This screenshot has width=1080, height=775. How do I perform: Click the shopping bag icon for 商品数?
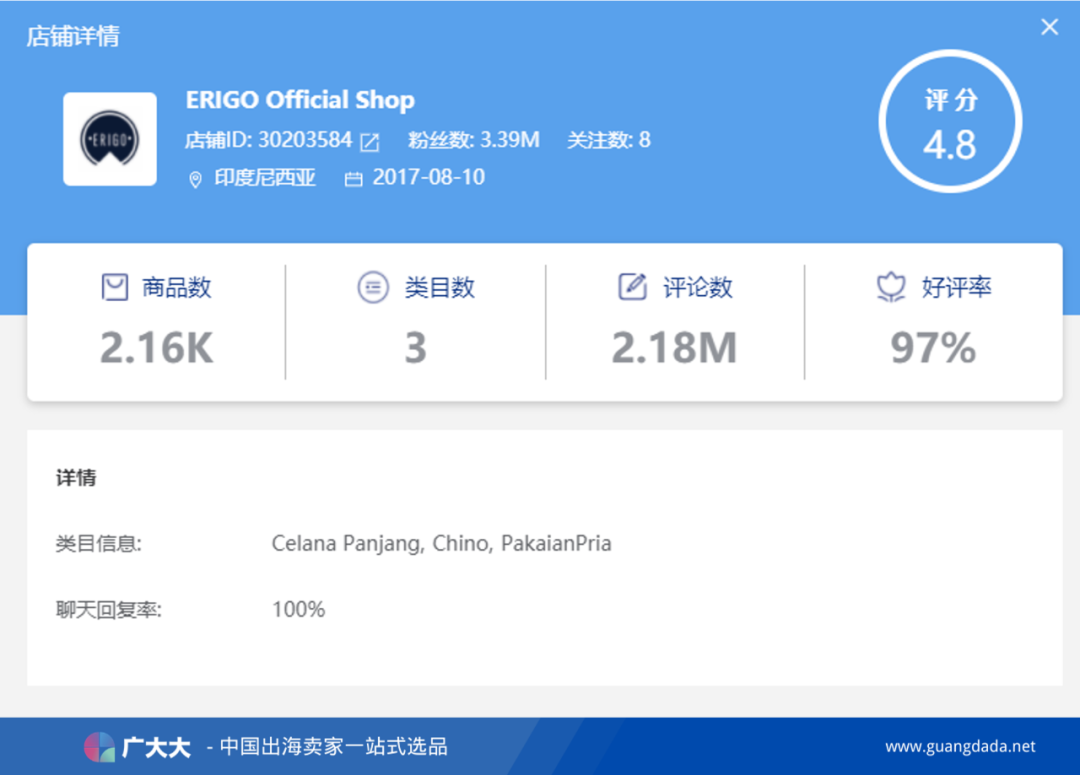[115, 287]
